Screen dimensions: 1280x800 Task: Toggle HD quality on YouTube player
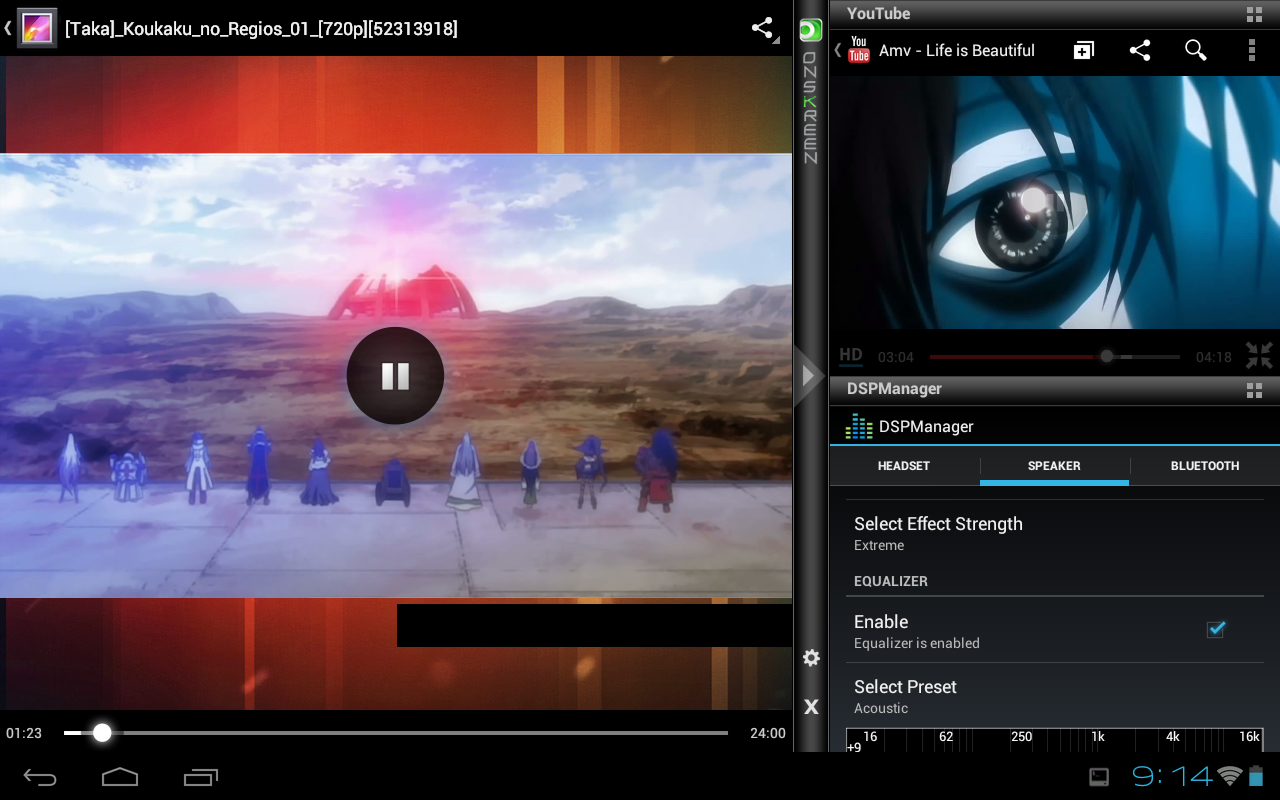[x=851, y=355]
